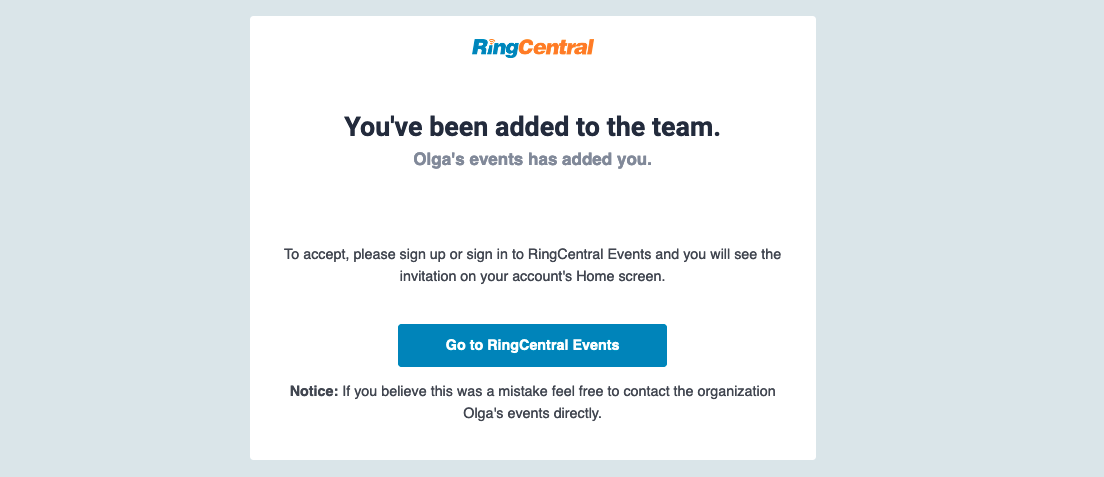1104x477 pixels.
Task: Click "Olga's" in the gray subheading
Action: 436,160
